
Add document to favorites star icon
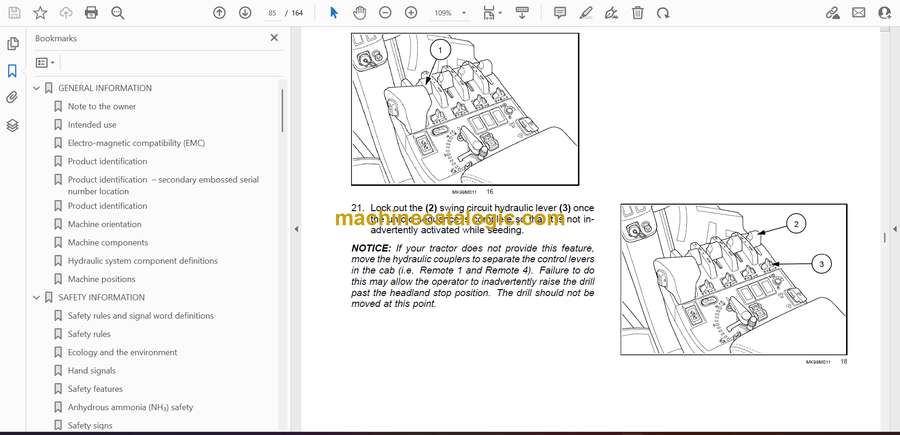(40, 13)
